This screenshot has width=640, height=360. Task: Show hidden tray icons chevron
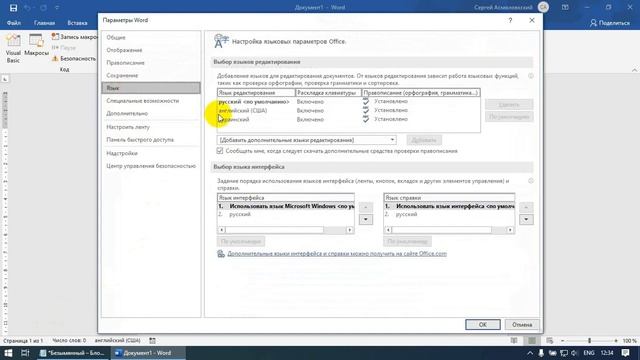tap(530, 353)
